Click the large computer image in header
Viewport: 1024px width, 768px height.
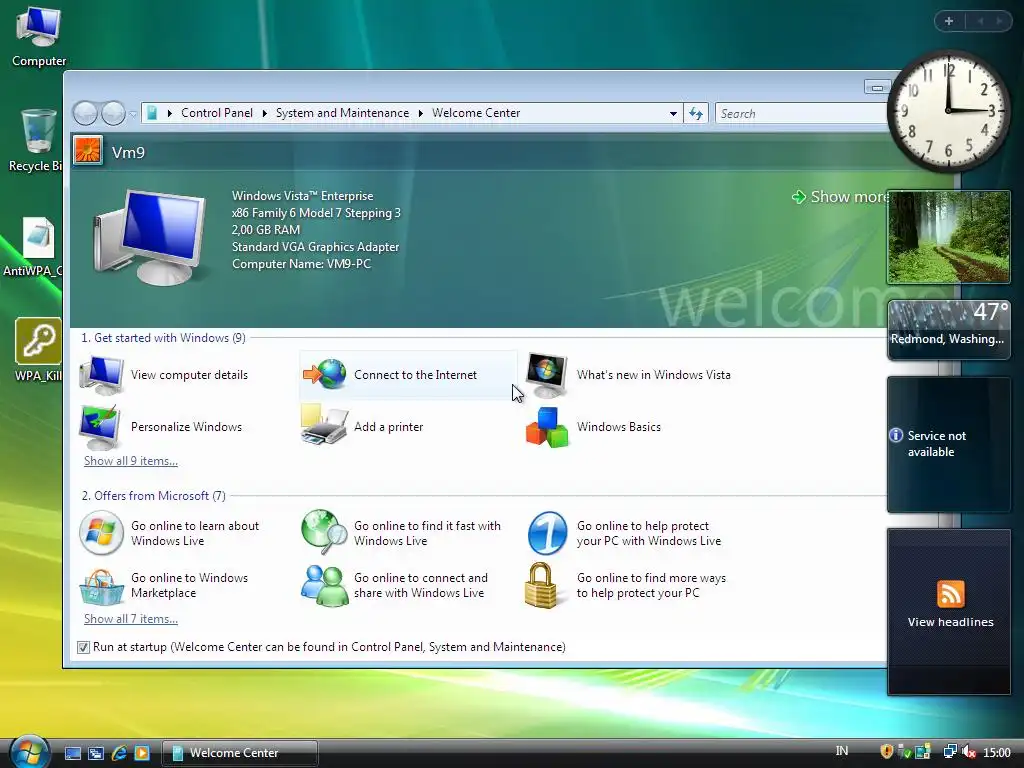[150, 238]
